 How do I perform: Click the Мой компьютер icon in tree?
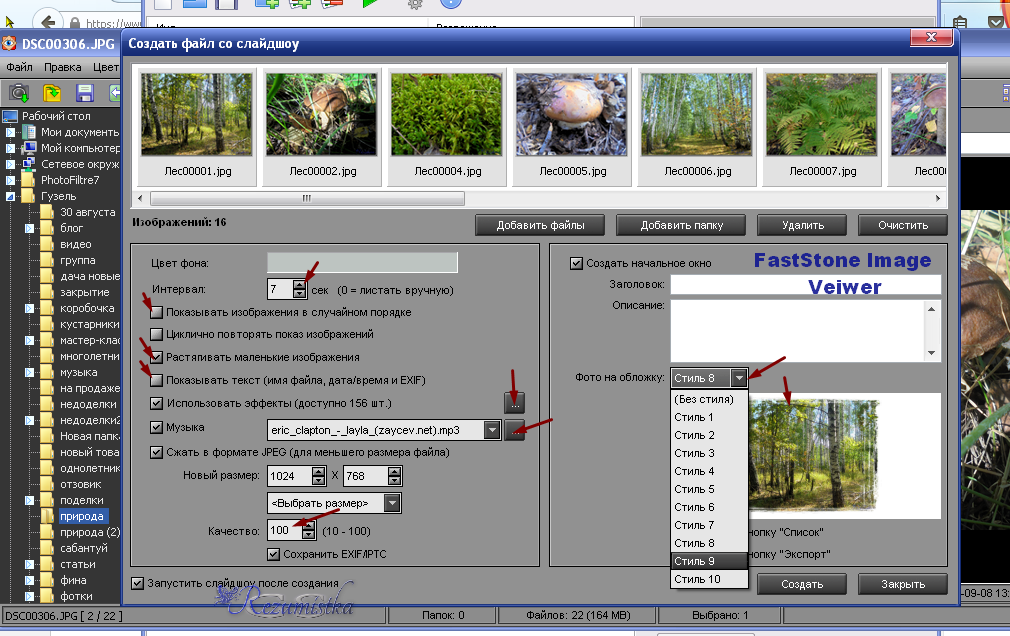(29, 148)
